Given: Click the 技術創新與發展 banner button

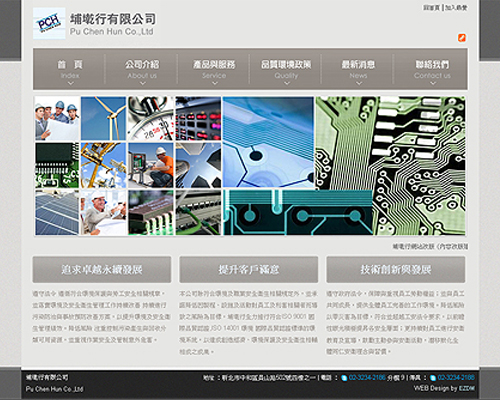Looking at the screenshot, I should click(x=396, y=269).
